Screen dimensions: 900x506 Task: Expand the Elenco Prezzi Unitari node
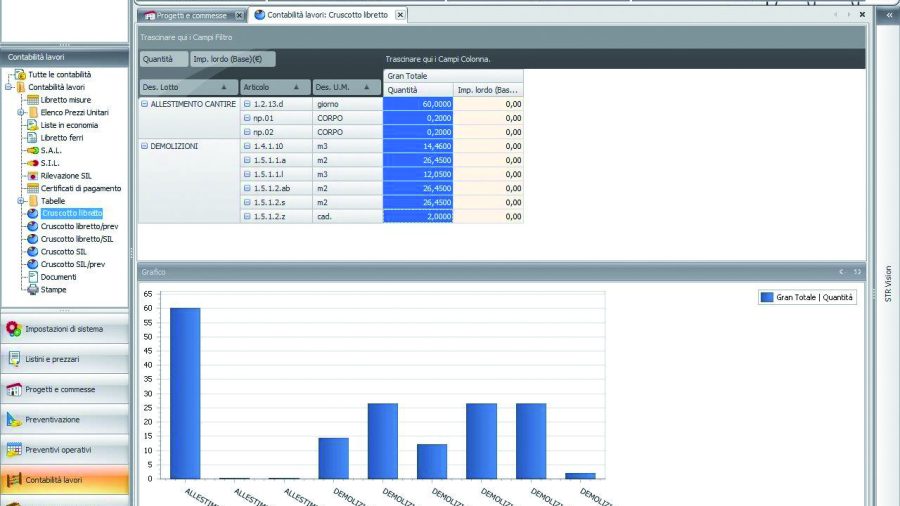point(20,113)
